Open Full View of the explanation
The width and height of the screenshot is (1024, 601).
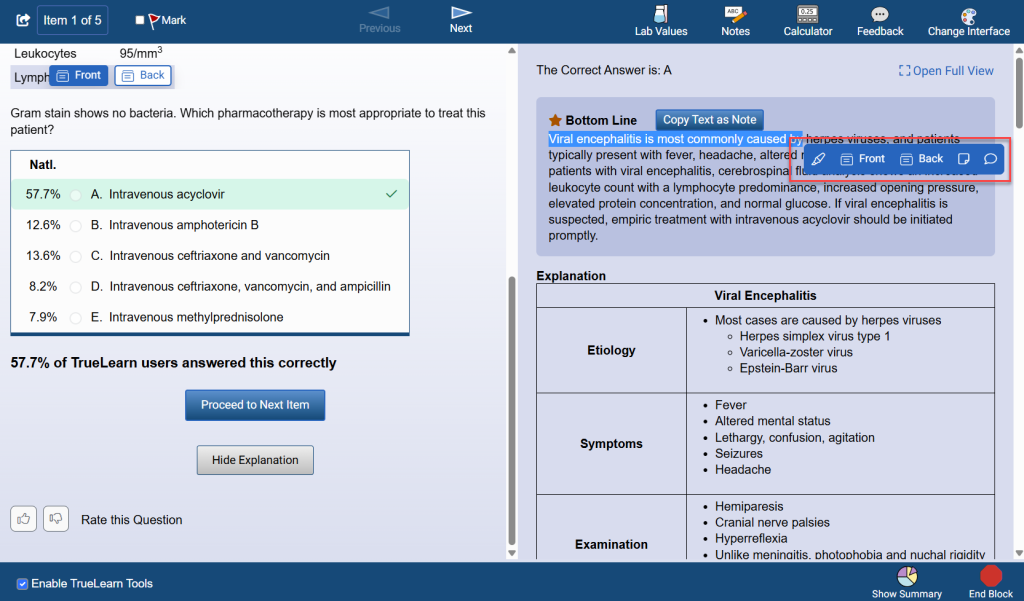tap(946, 71)
